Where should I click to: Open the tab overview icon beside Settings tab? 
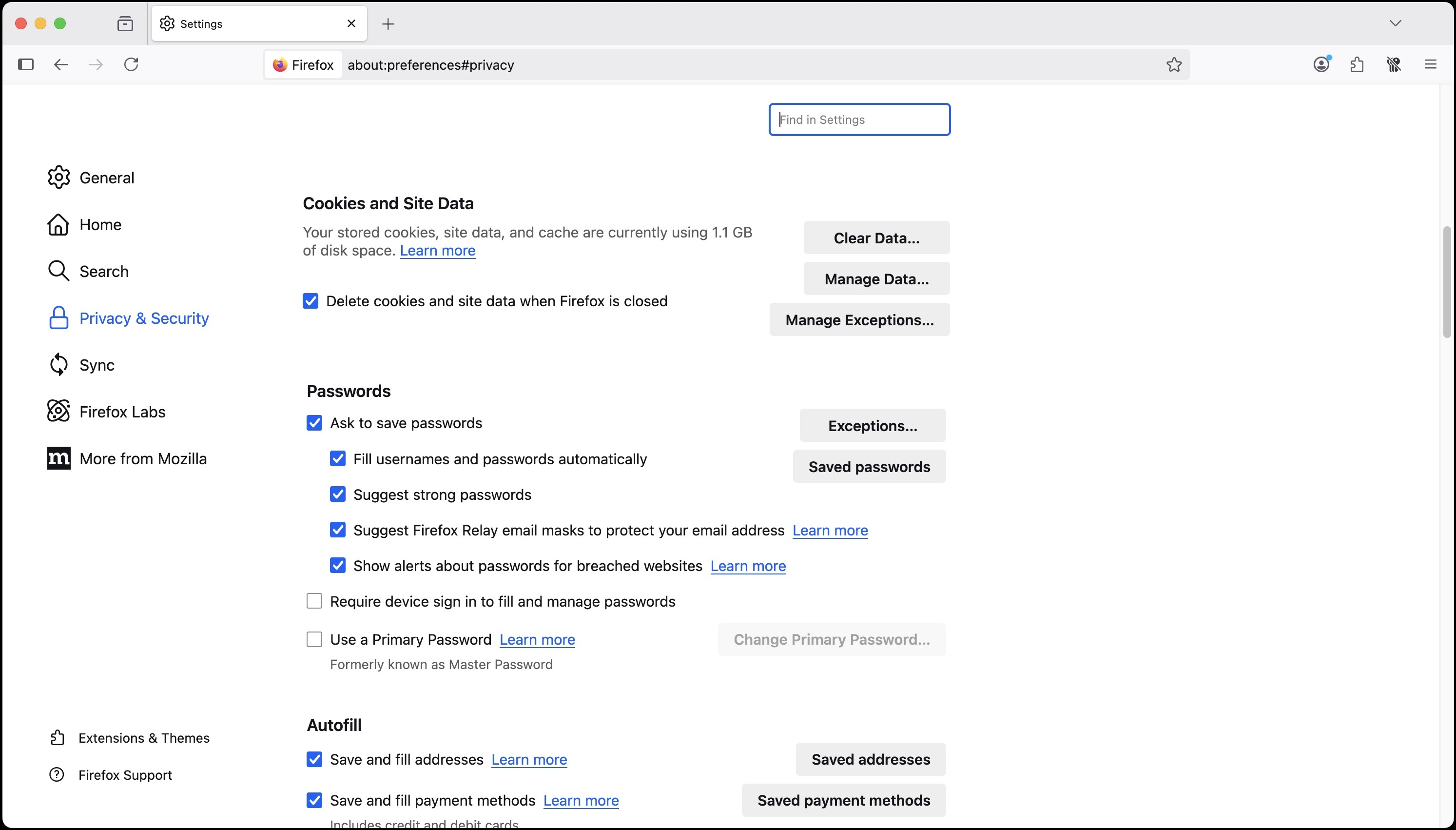pyautogui.click(x=125, y=23)
